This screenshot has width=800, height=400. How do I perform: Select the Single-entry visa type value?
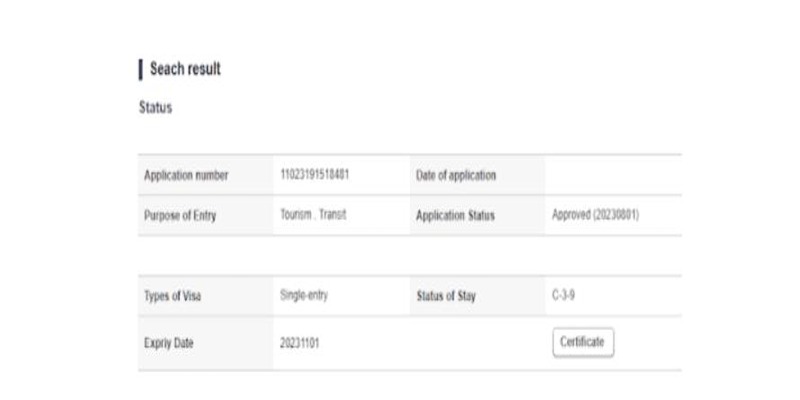pos(304,297)
